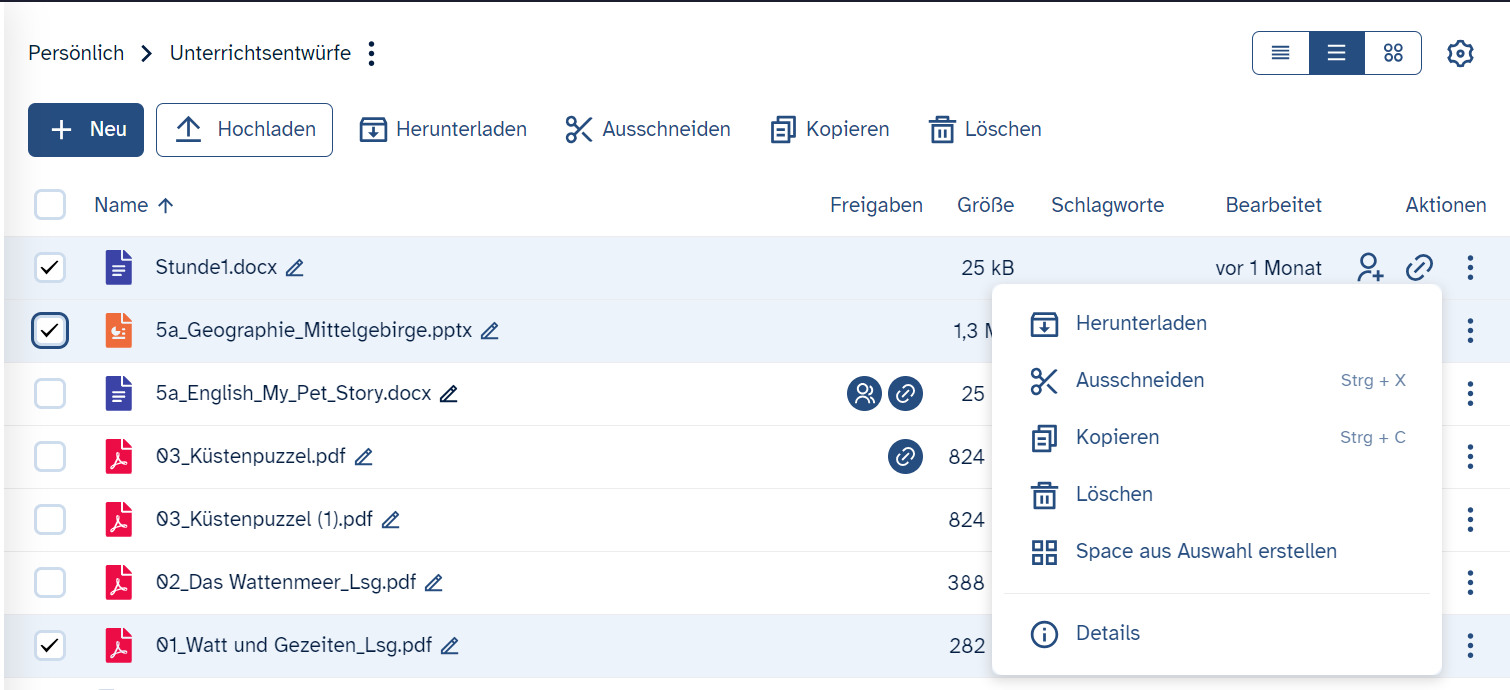
Task: Check the 03_Küstenpuzzel.pdf checkbox
Action: tap(50, 457)
